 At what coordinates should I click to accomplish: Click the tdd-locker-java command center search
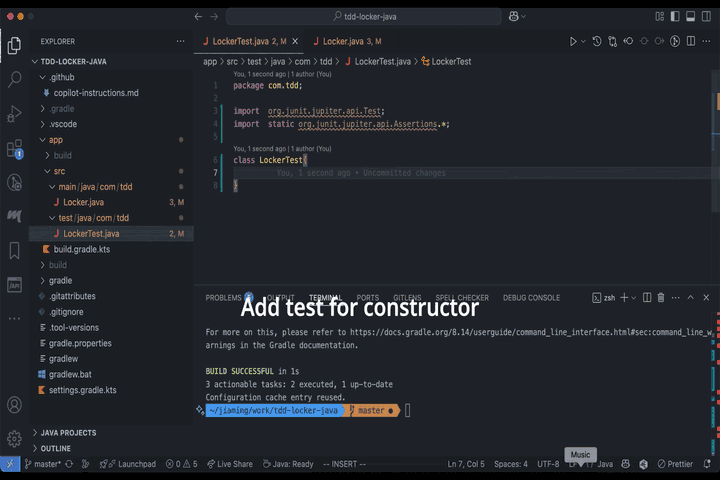coord(364,17)
